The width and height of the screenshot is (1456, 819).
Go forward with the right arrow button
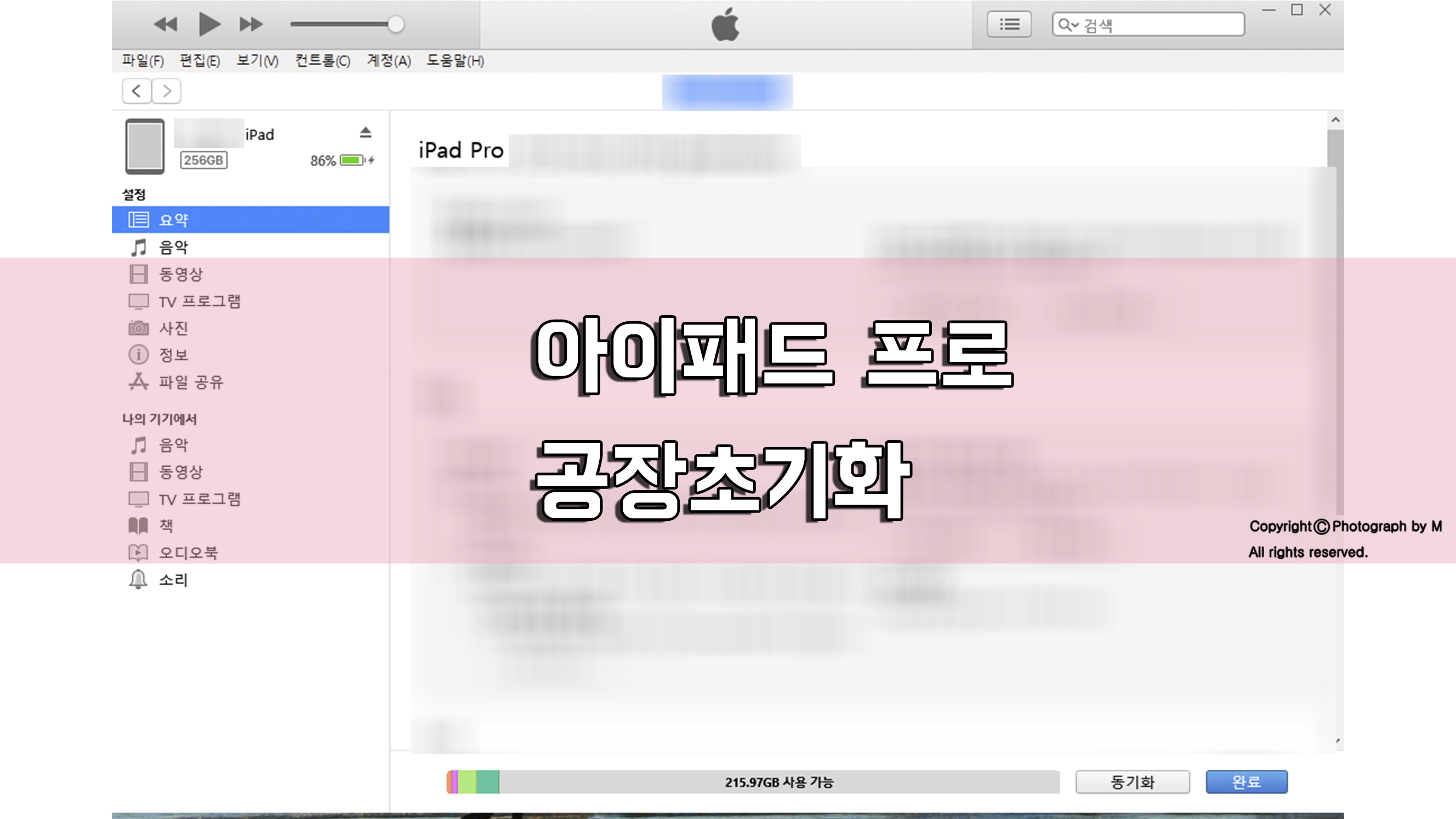tap(166, 91)
